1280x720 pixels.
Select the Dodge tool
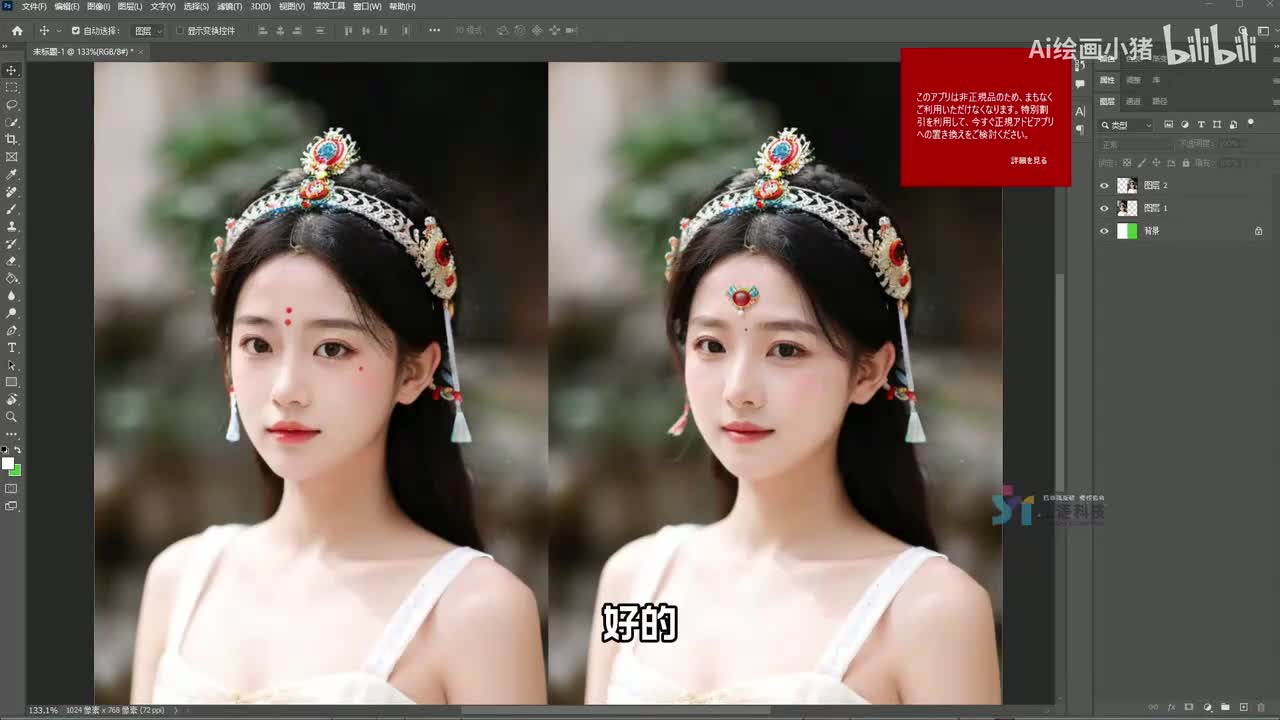[x=12, y=313]
